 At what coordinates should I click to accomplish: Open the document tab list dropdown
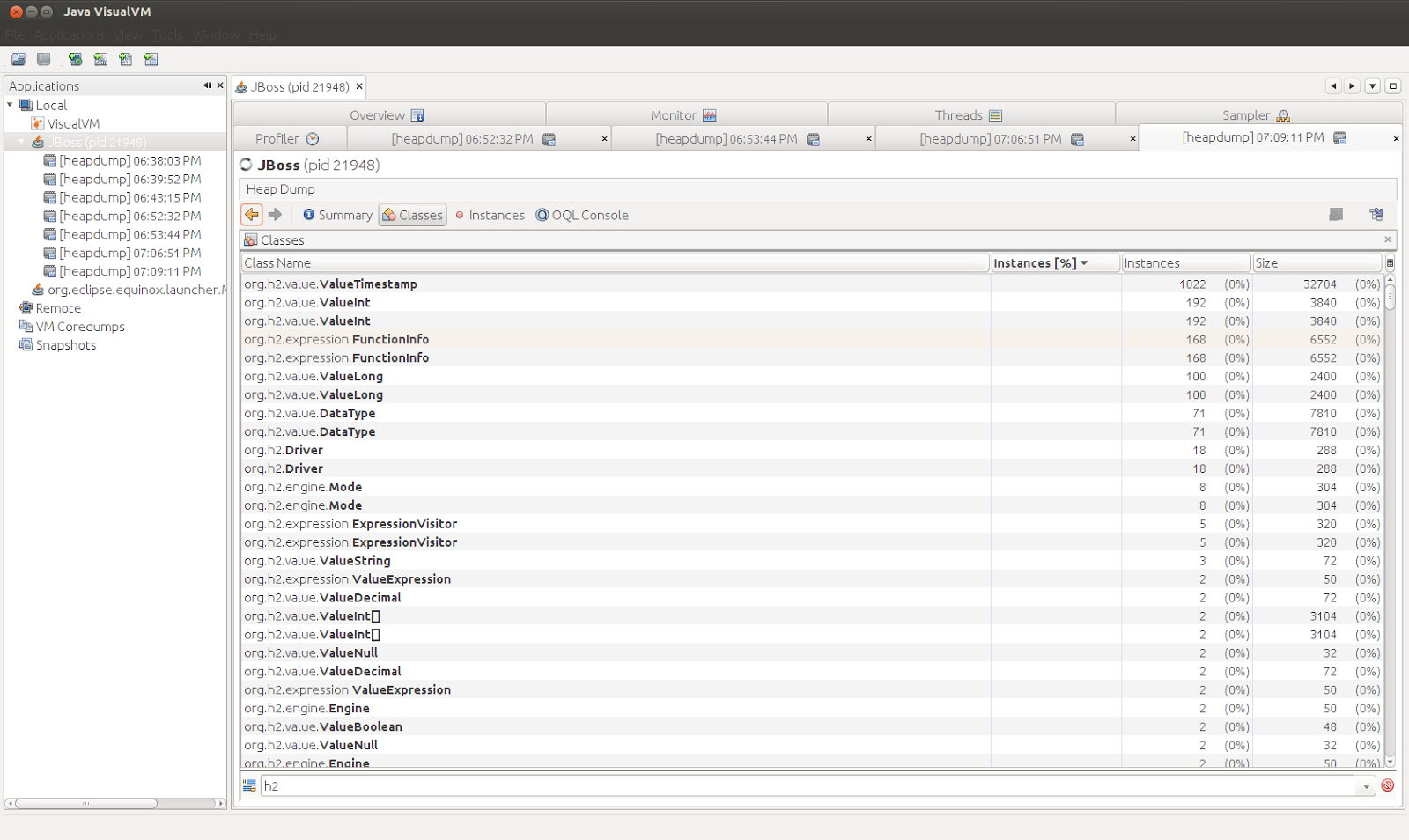1373,86
